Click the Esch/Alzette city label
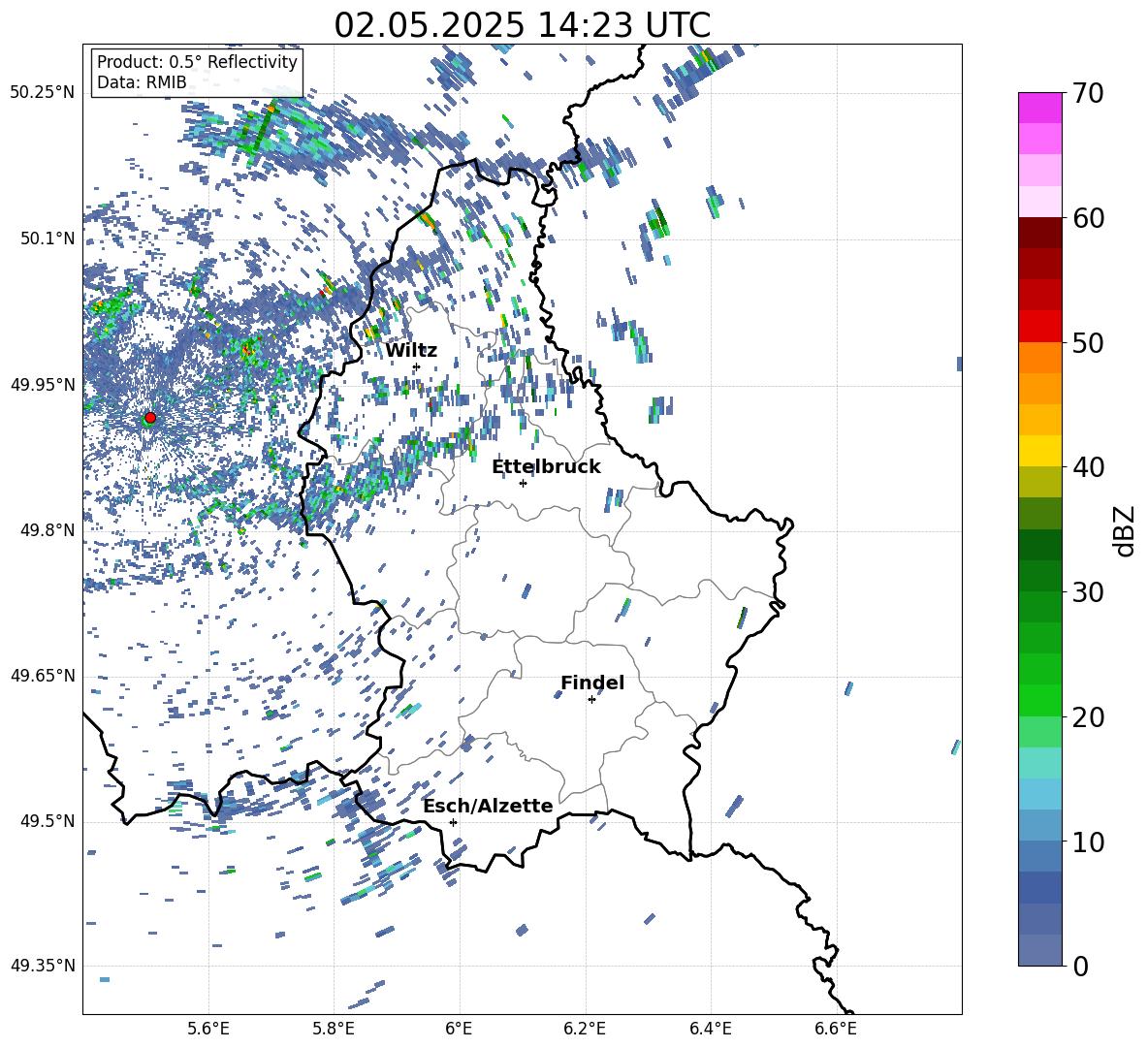1148x1048 pixels. [488, 806]
